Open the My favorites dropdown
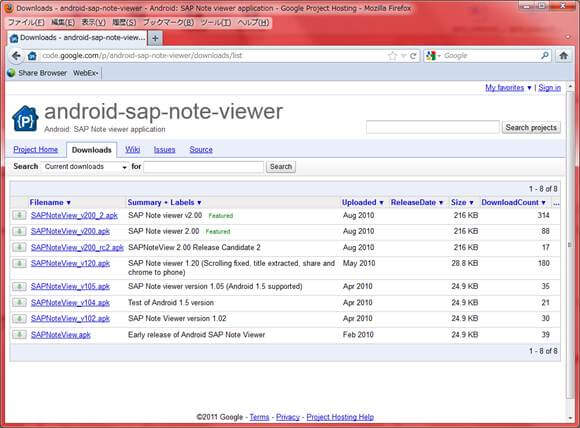580x428 pixels. point(508,88)
